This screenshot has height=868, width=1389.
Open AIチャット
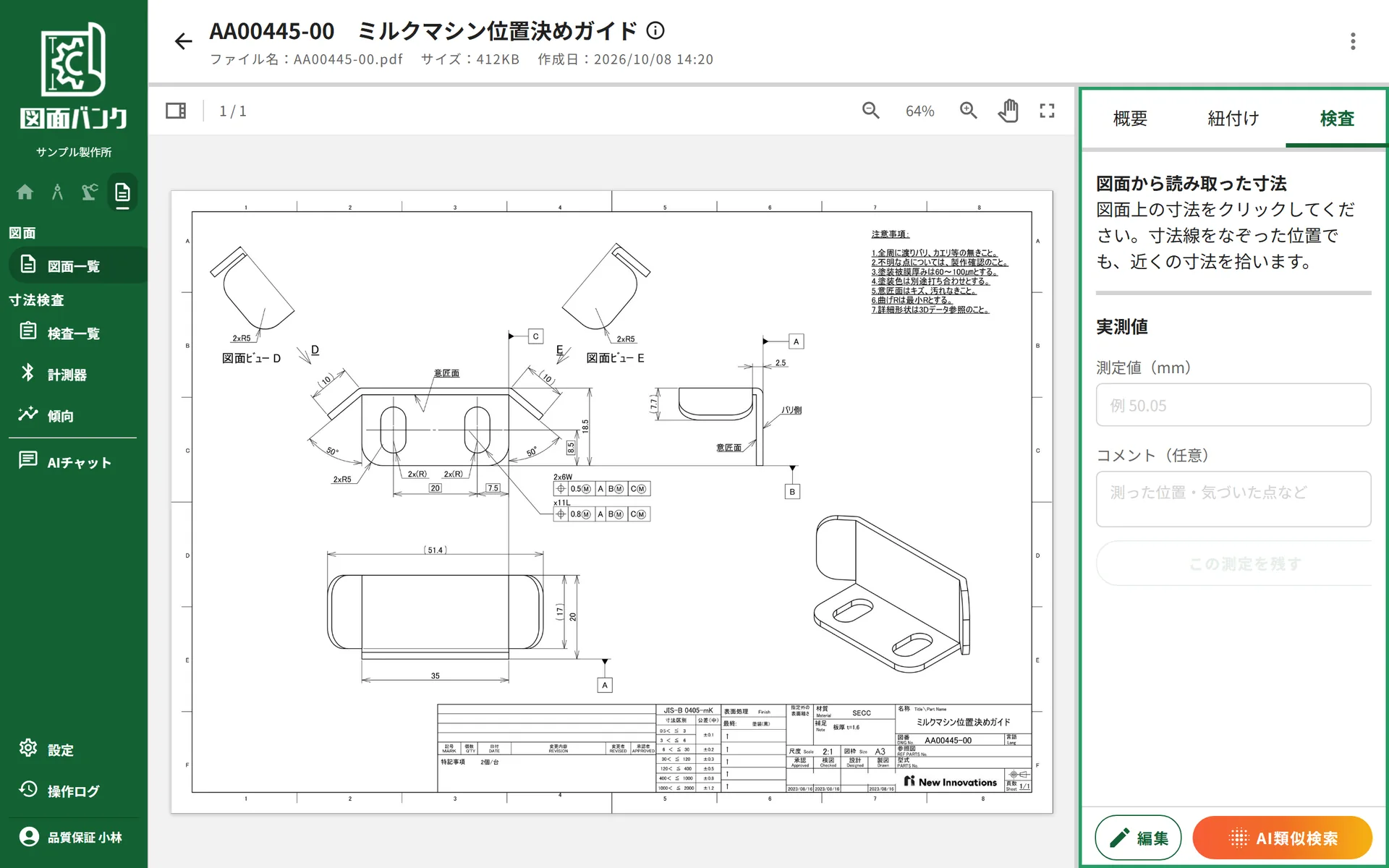point(74,461)
